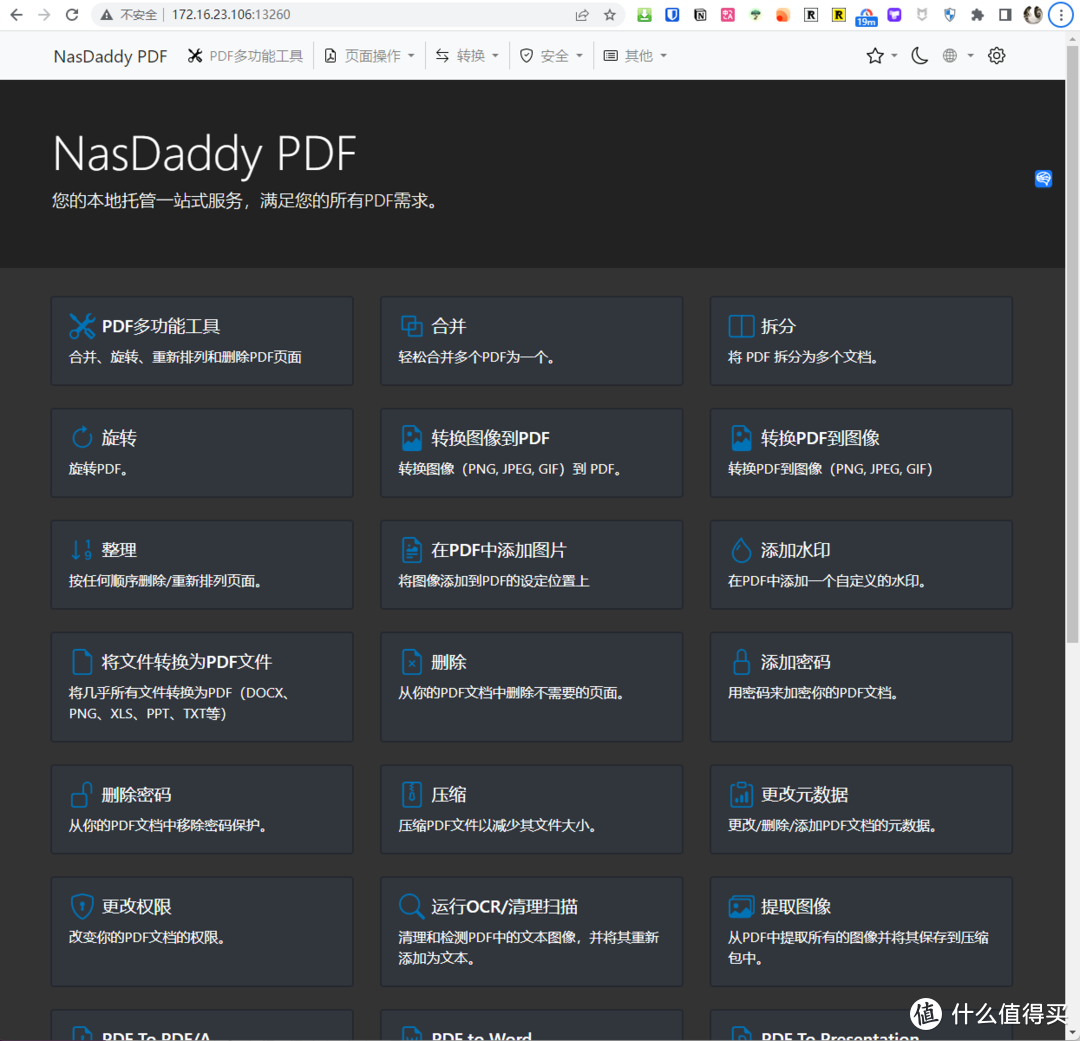Open the 拆分 split tool

click(x=861, y=340)
